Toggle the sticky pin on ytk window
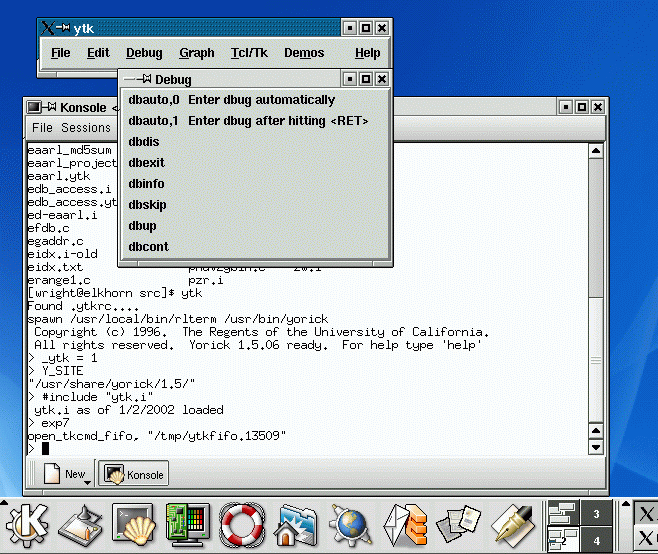The width and height of the screenshot is (658, 554). pos(62,28)
